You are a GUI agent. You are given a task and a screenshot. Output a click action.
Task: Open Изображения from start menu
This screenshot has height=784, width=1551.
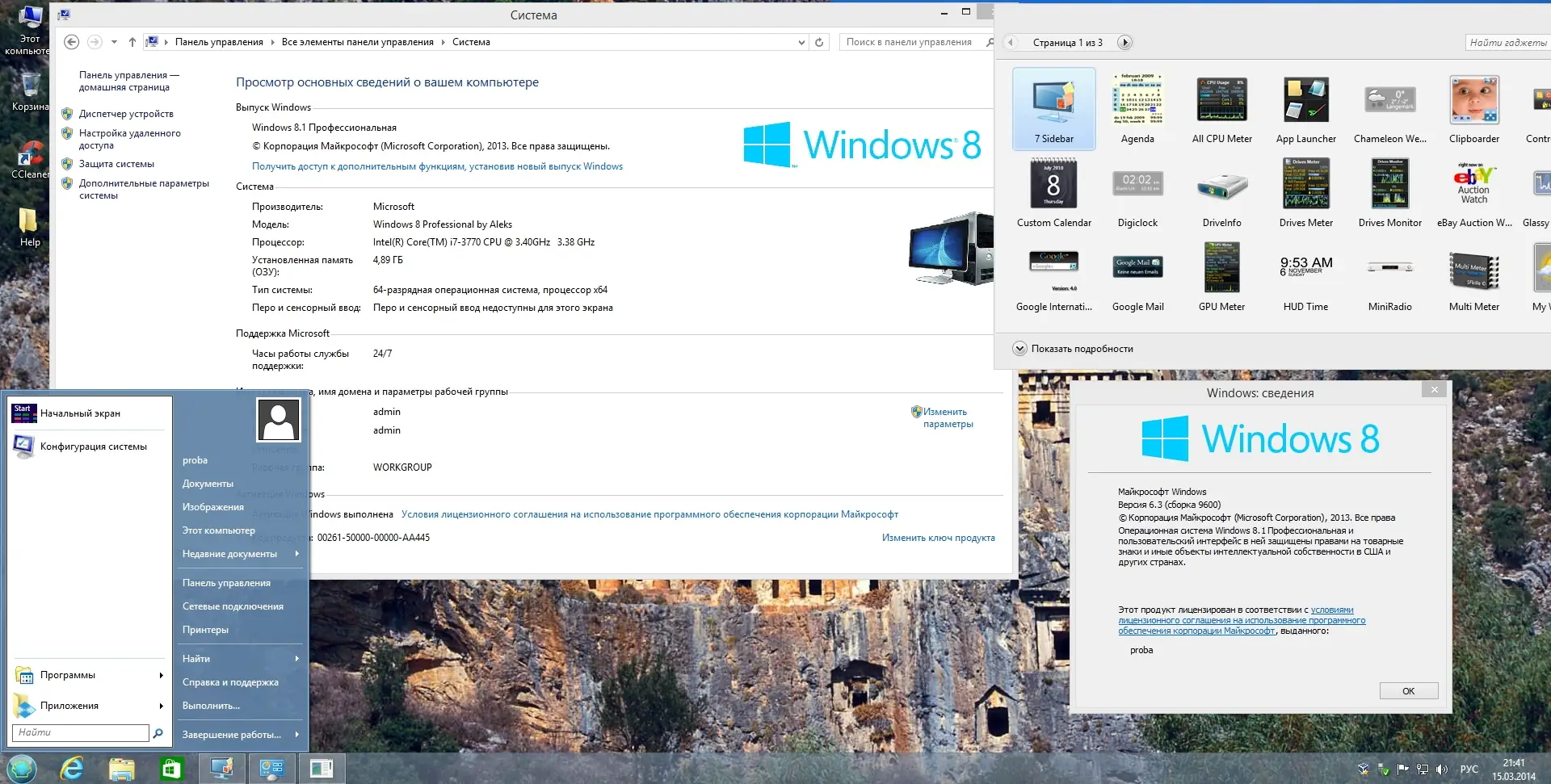coord(213,507)
